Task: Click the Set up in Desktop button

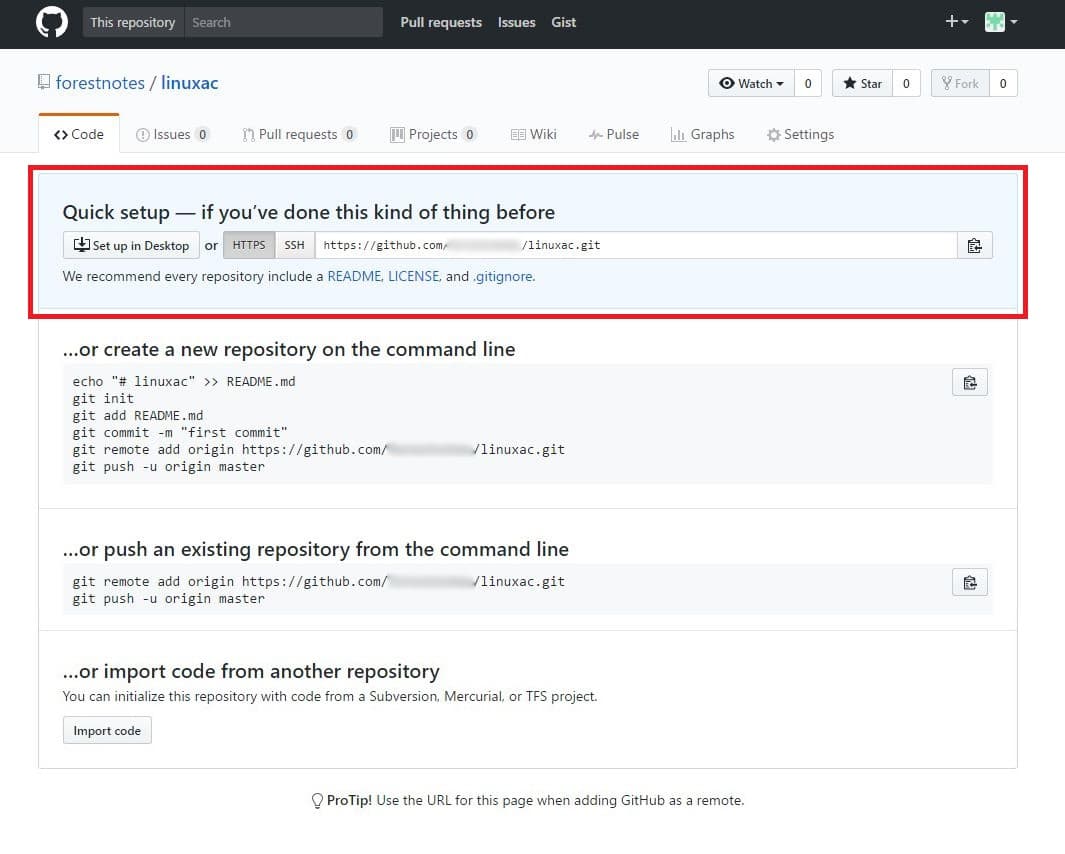Action: (x=131, y=245)
